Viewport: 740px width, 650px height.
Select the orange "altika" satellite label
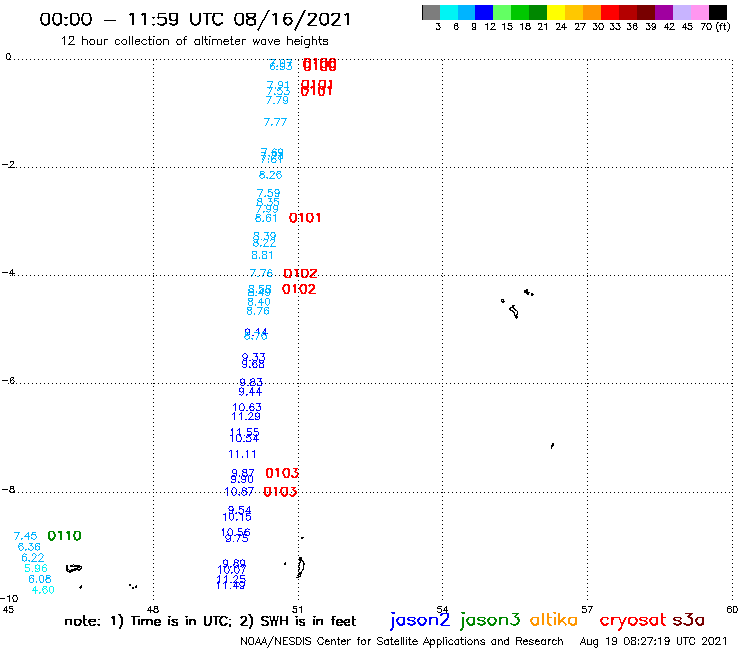click(554, 620)
